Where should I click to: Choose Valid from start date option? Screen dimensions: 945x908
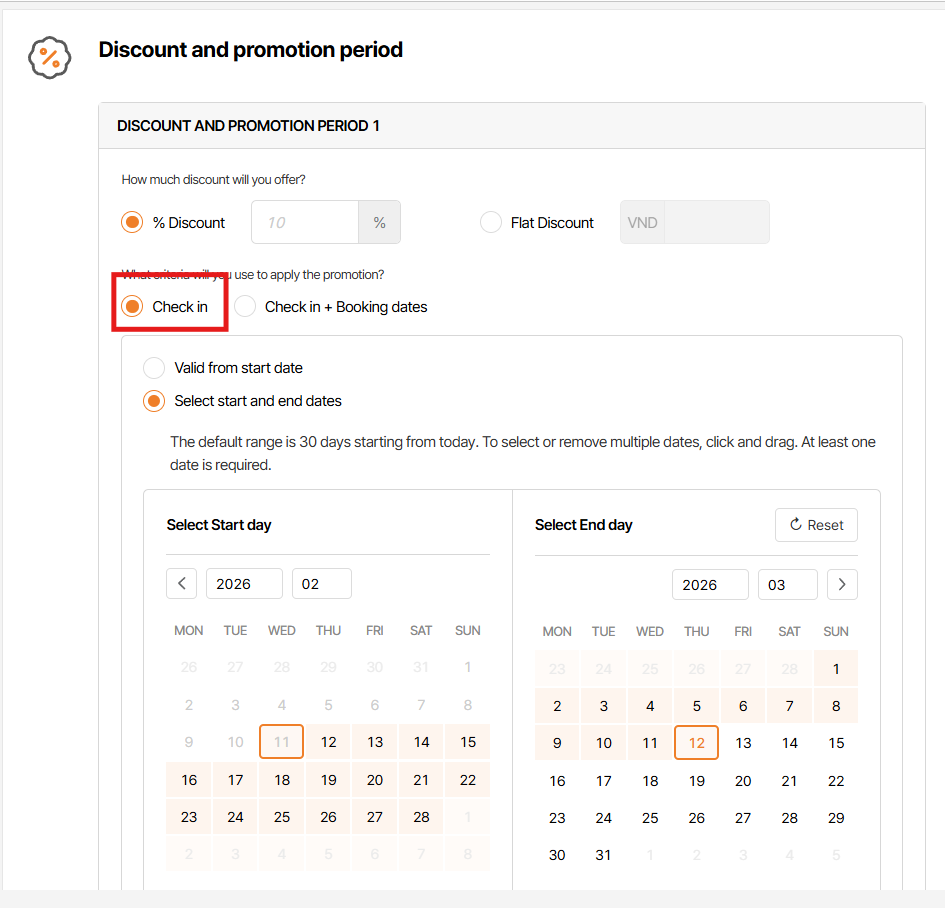[x=154, y=368]
